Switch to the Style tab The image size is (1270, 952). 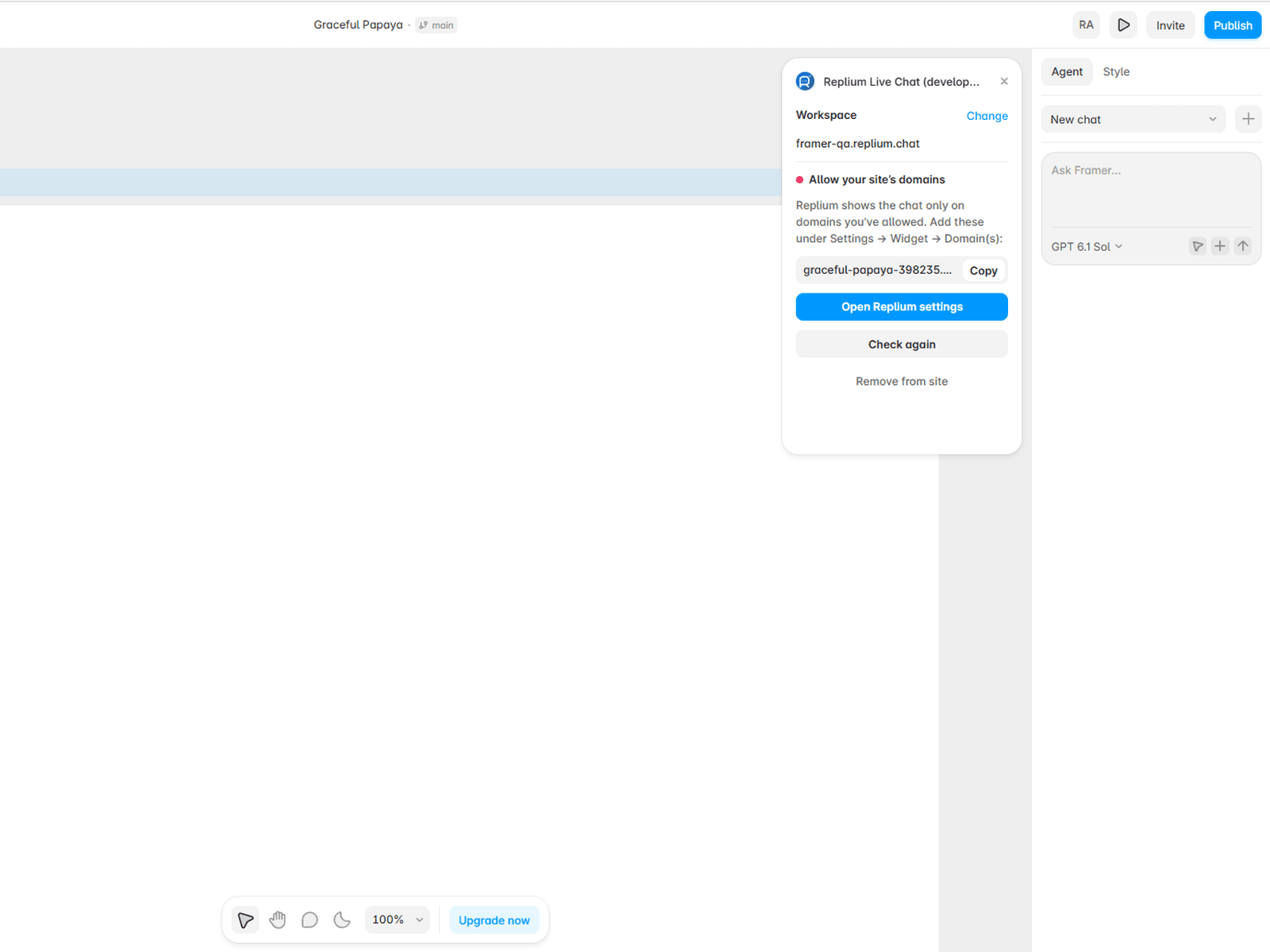(x=1116, y=71)
